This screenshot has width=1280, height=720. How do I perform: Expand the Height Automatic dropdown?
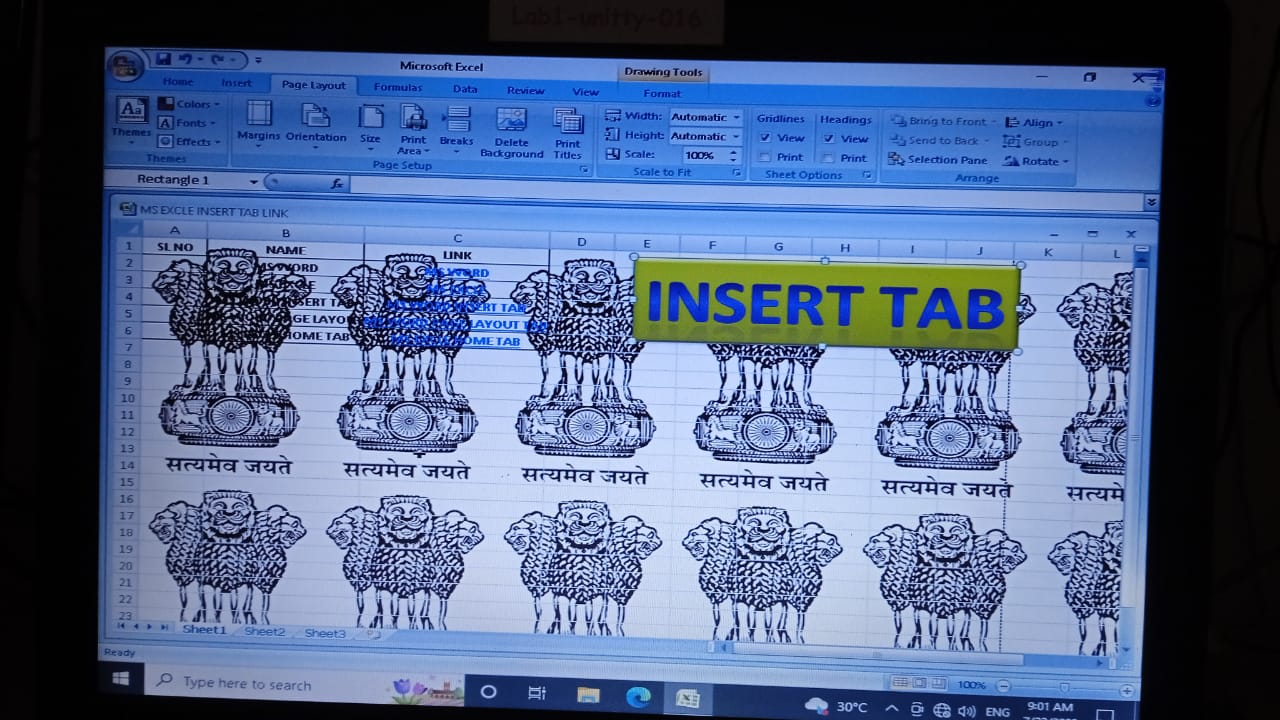point(736,137)
